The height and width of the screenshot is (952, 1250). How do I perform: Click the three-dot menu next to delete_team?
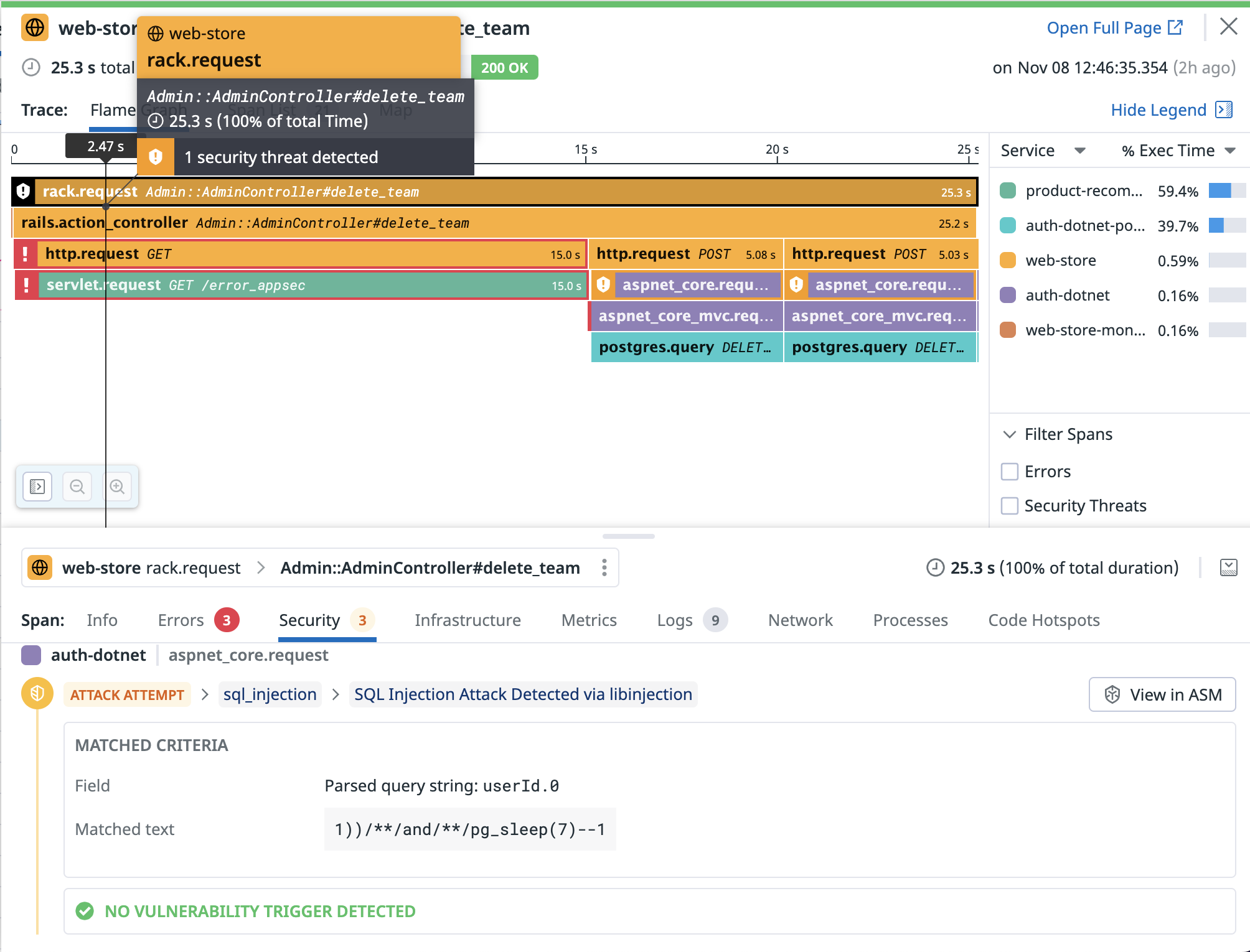(x=604, y=567)
